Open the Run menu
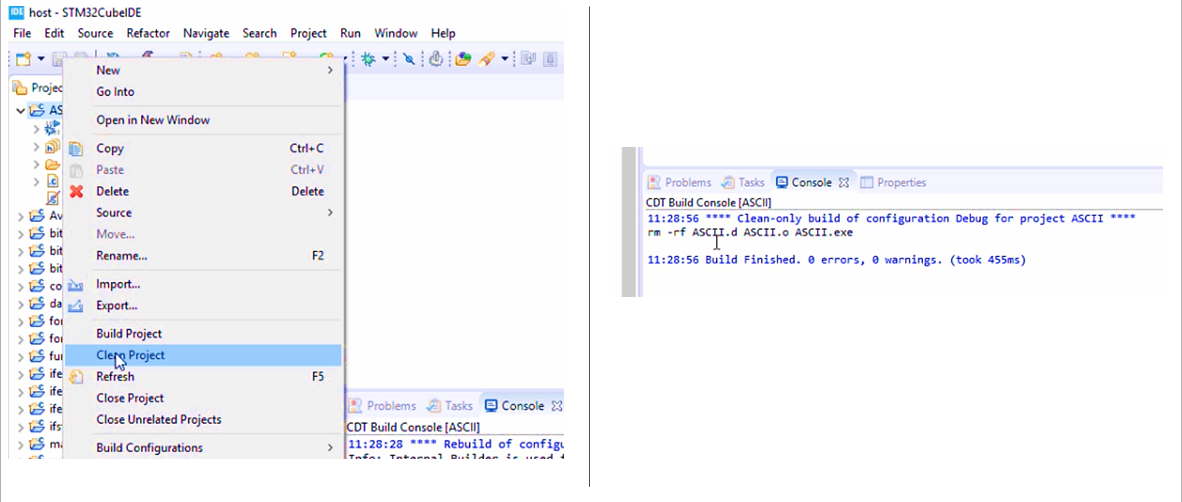This screenshot has width=1182, height=502. click(x=350, y=33)
